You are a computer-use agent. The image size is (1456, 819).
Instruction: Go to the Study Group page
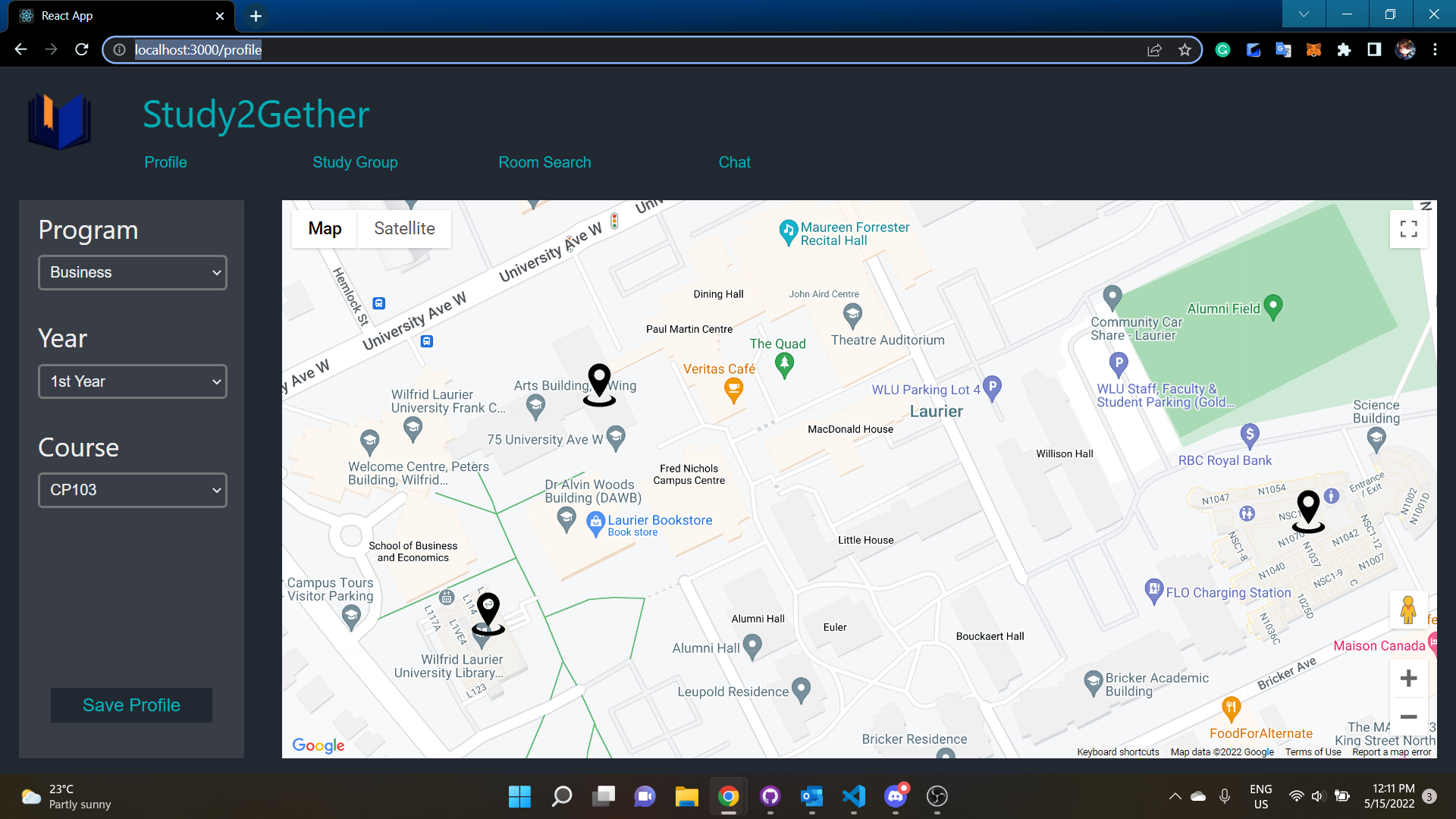pos(355,162)
